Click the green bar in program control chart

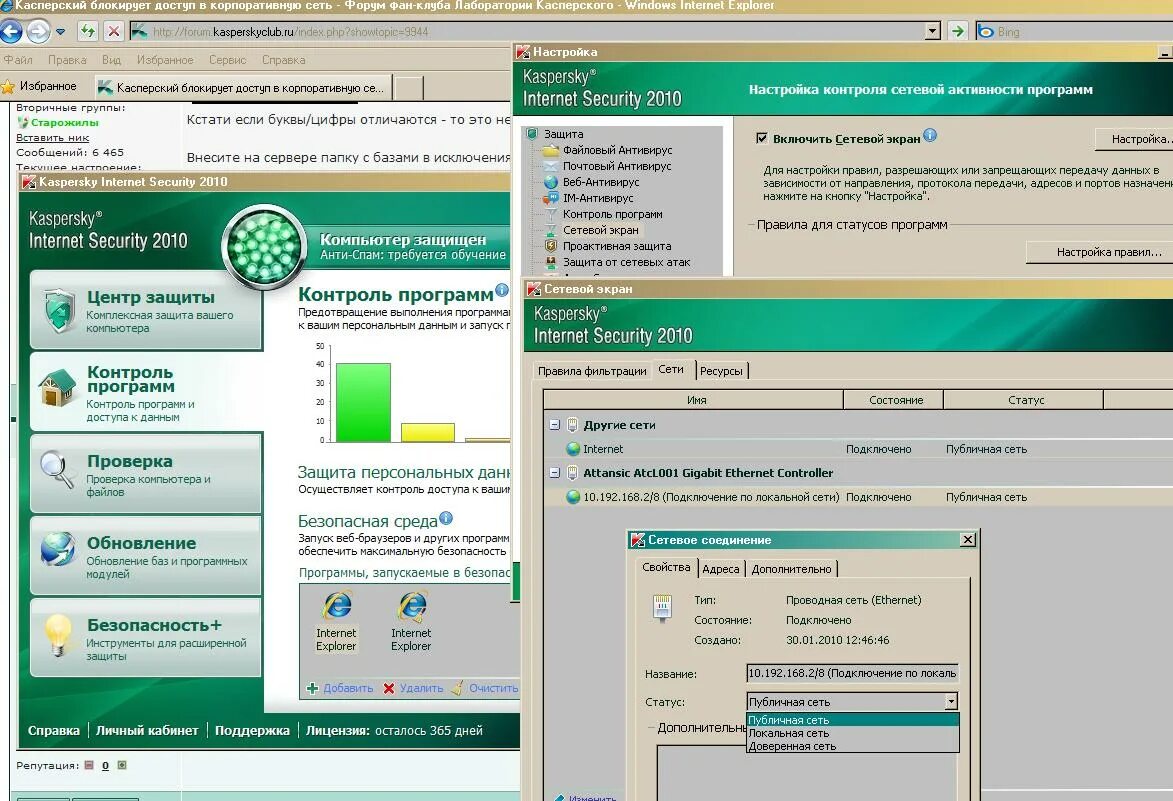(x=363, y=402)
